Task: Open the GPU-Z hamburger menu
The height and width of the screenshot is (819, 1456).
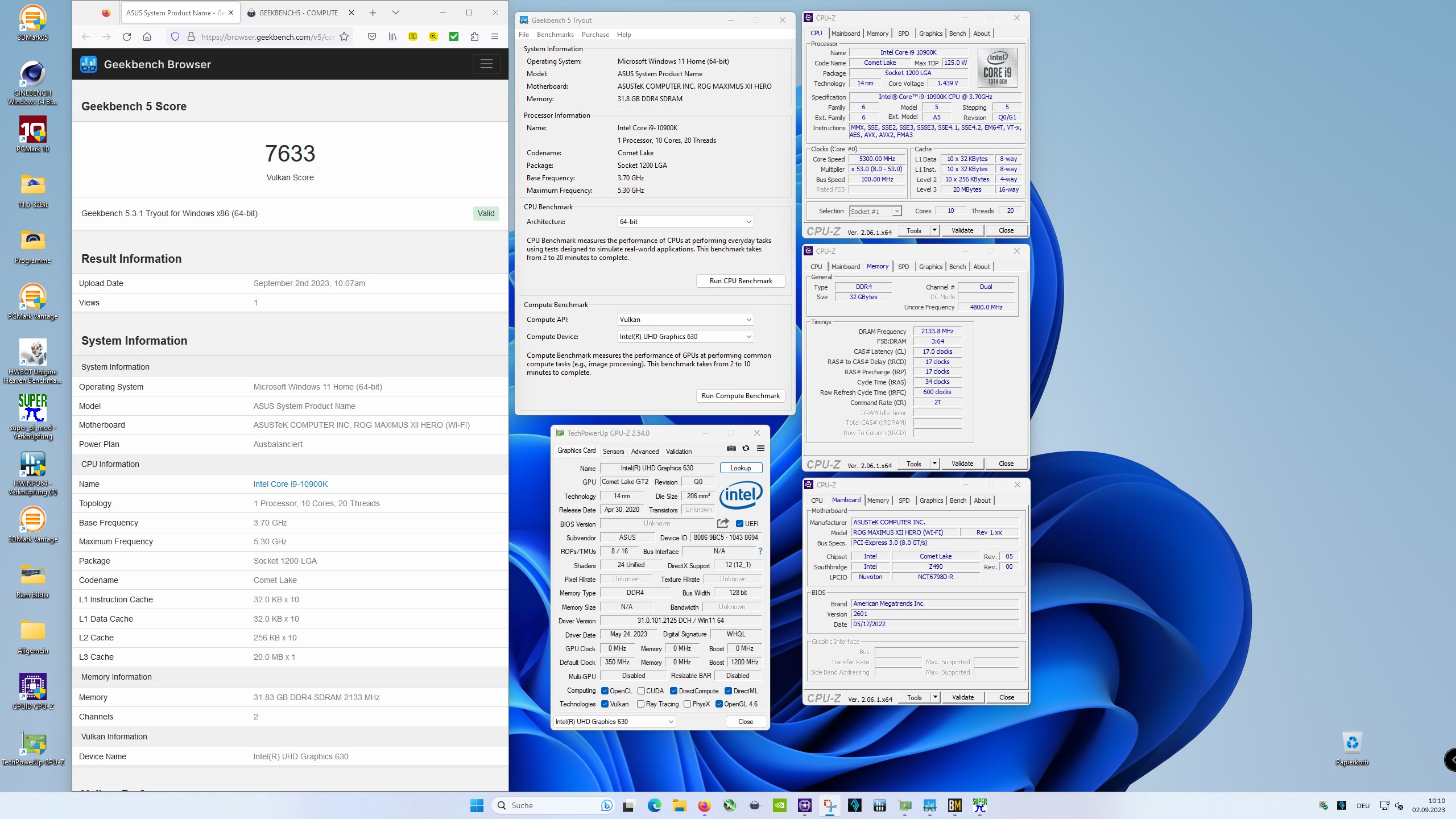Action: click(x=760, y=448)
